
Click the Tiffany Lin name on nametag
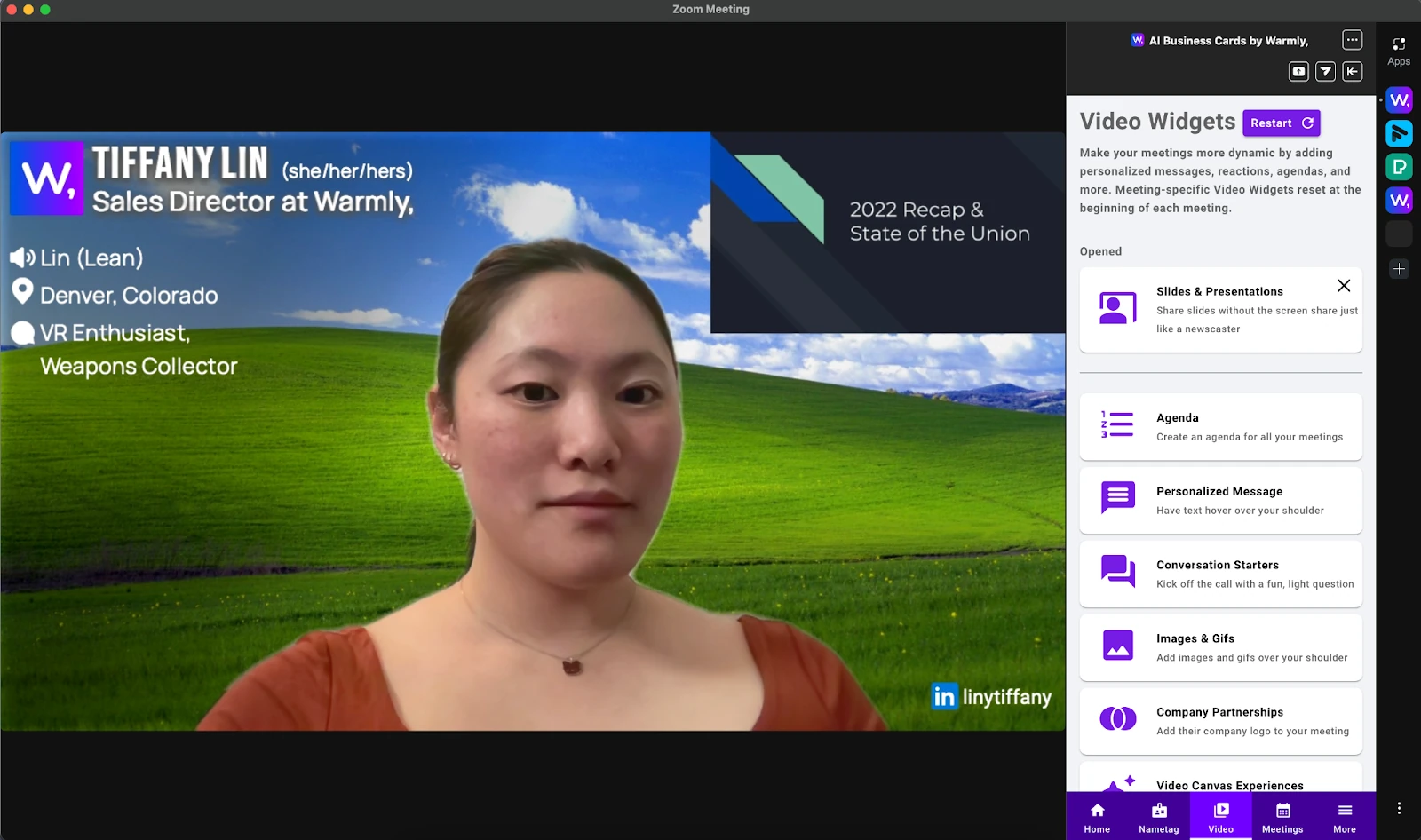click(x=179, y=163)
